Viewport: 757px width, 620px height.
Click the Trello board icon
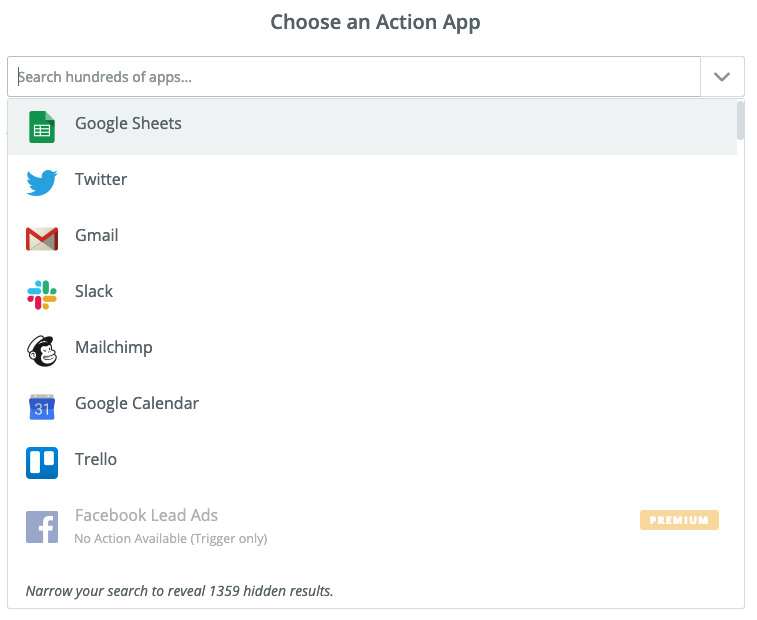click(x=42, y=462)
